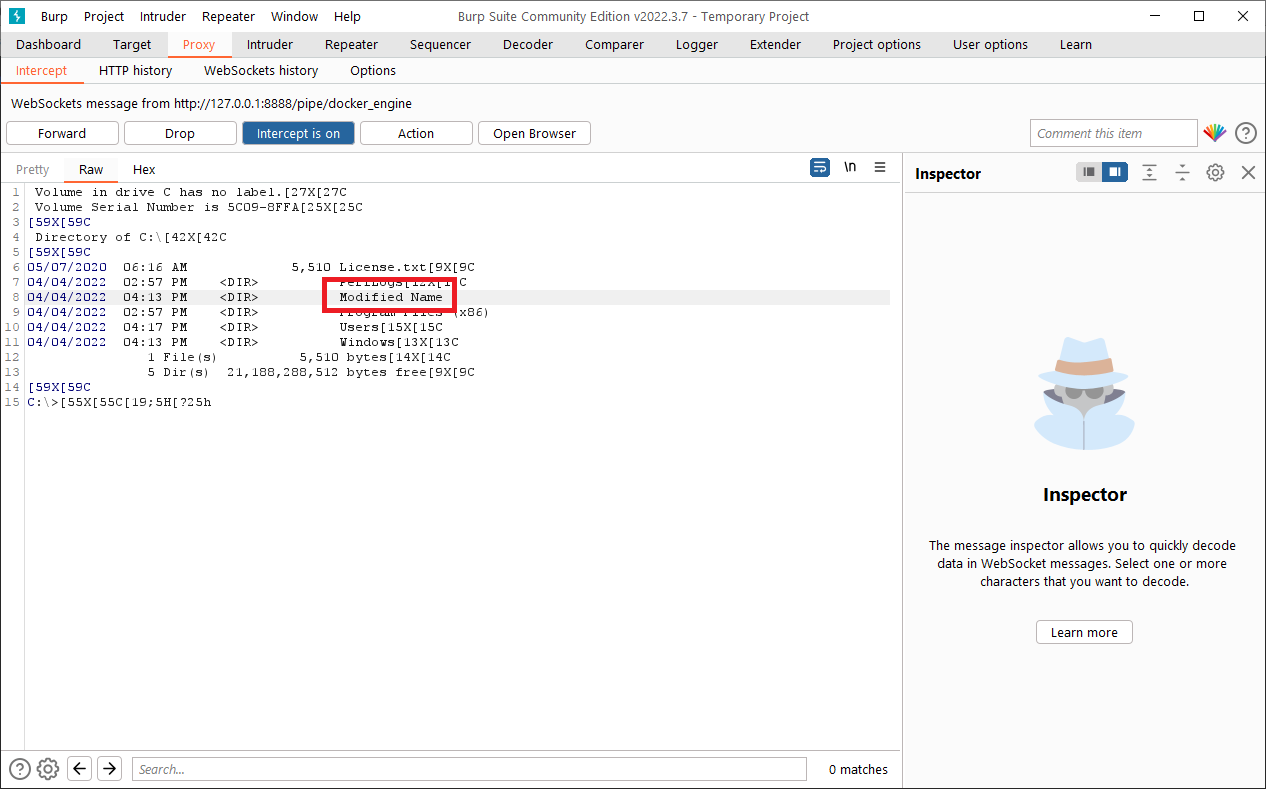Screen dimensions: 1266x789
Task: Switch message view to Pretty
Action: (x=33, y=169)
